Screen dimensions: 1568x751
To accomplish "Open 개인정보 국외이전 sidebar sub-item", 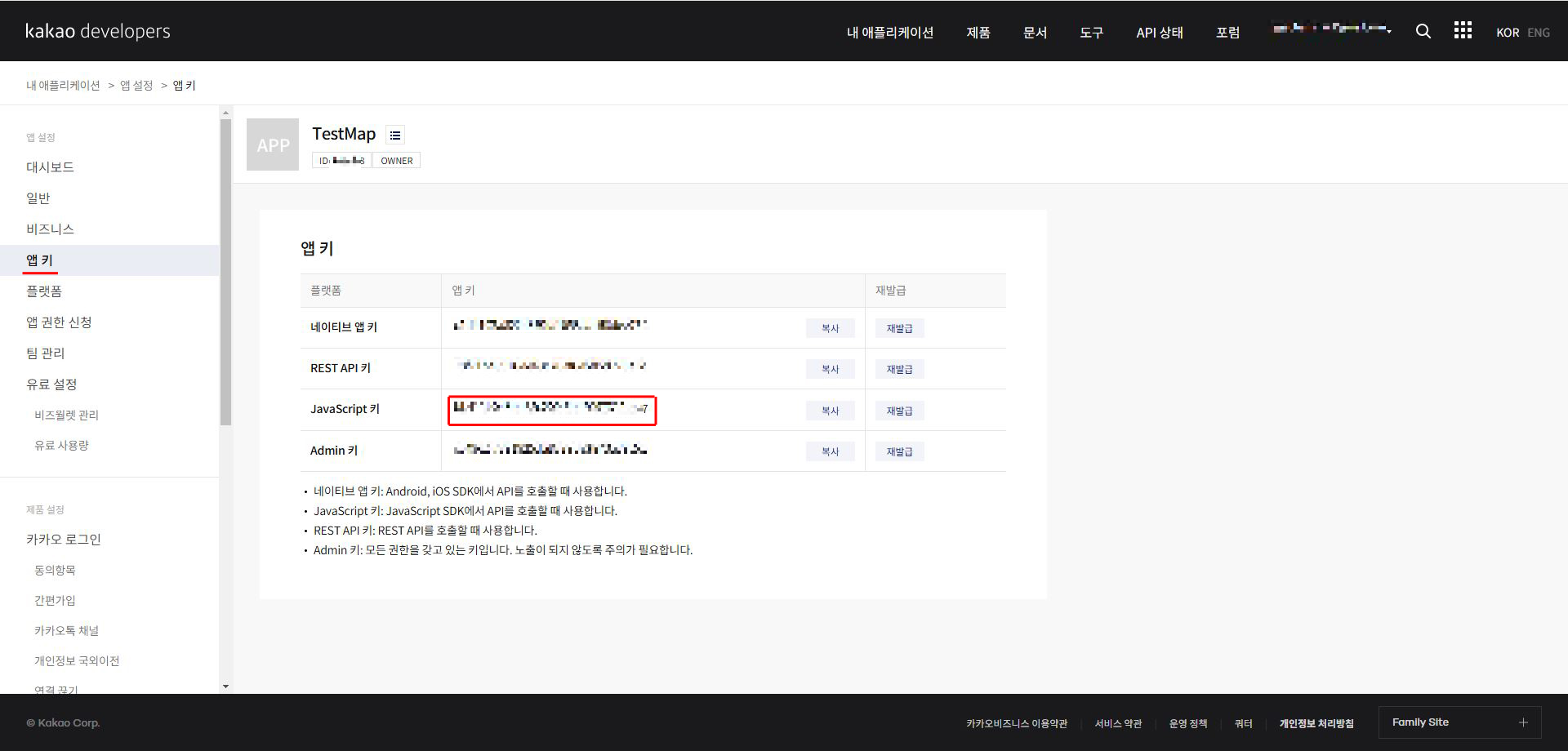I will click(x=77, y=660).
